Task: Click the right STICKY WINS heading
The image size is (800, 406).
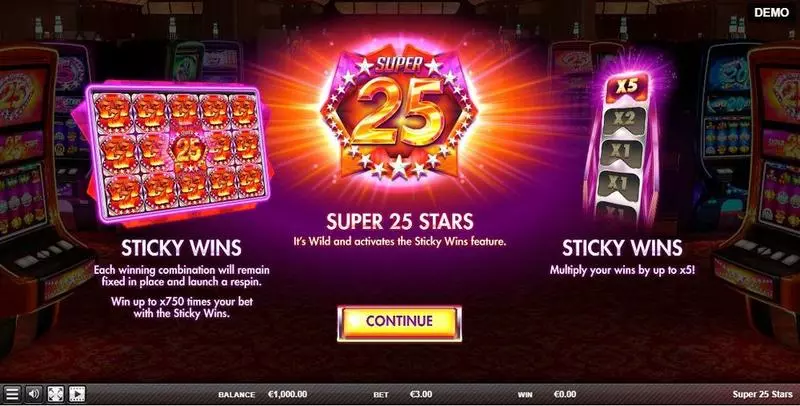Action: [622, 248]
